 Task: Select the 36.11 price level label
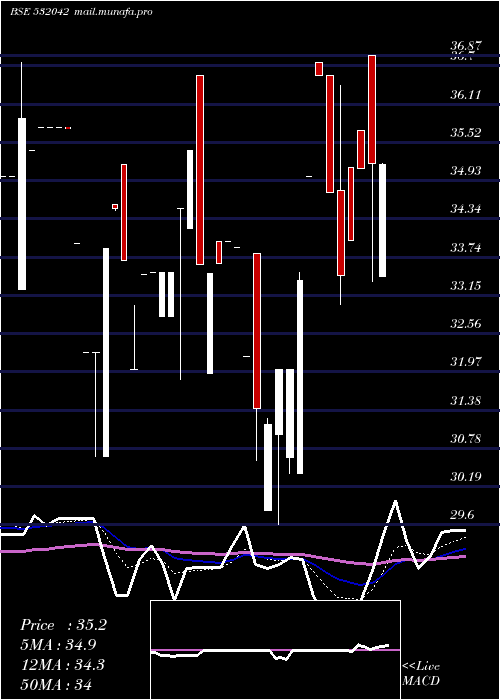coord(466,95)
